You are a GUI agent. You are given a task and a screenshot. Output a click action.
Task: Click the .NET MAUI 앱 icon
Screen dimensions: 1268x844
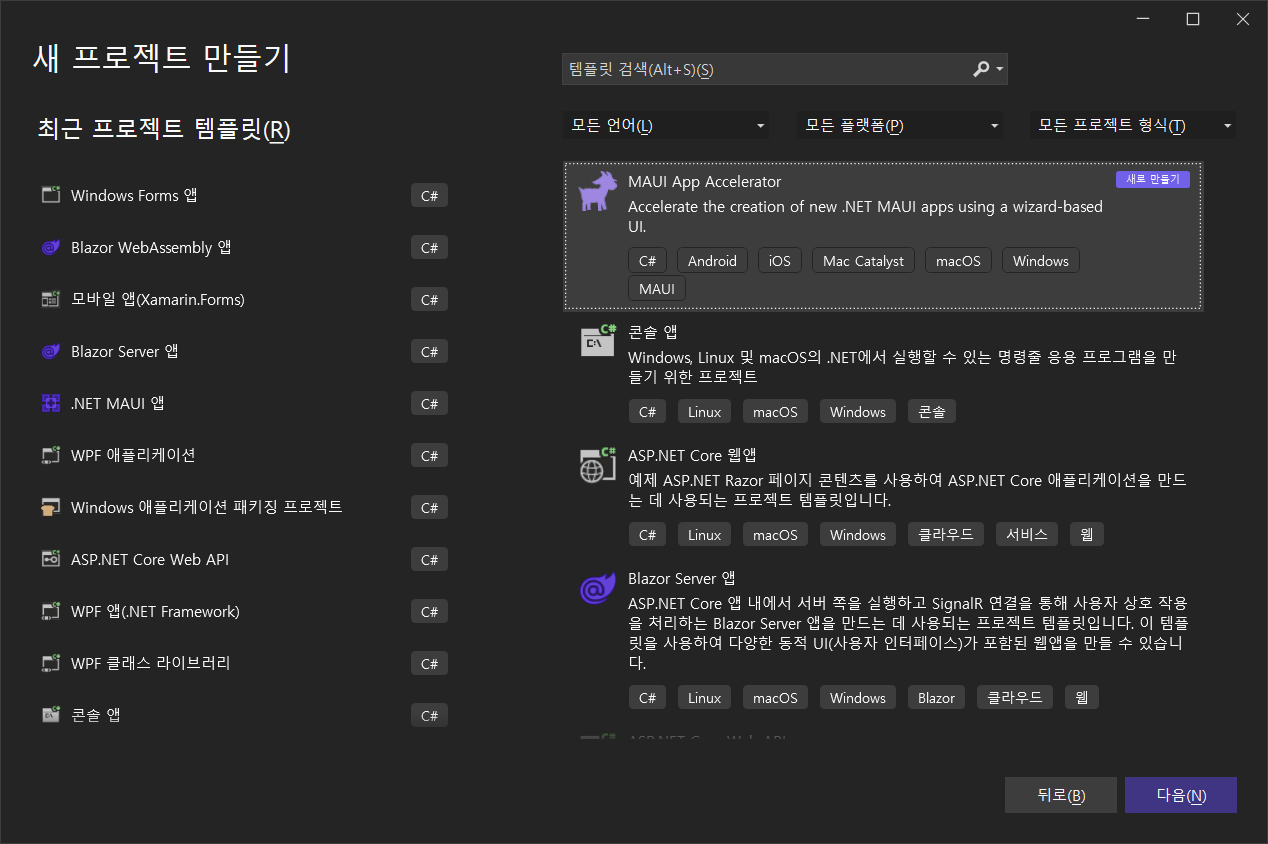[51, 403]
